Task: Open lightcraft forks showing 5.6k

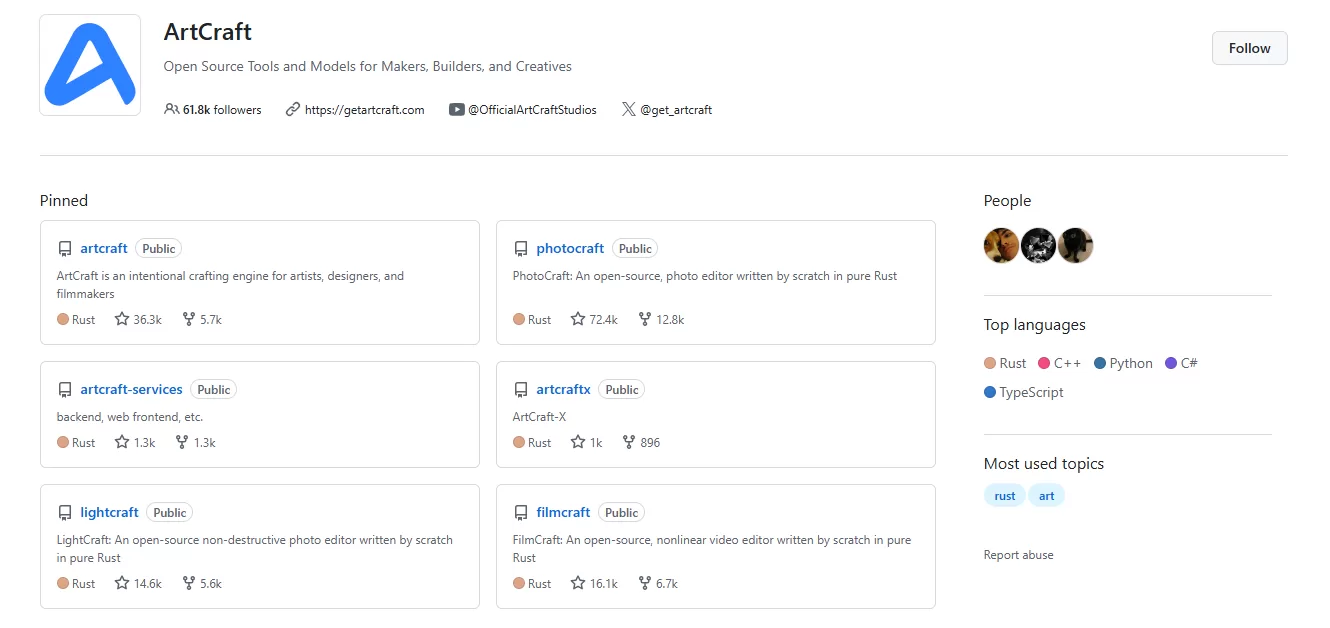Action: (202, 584)
